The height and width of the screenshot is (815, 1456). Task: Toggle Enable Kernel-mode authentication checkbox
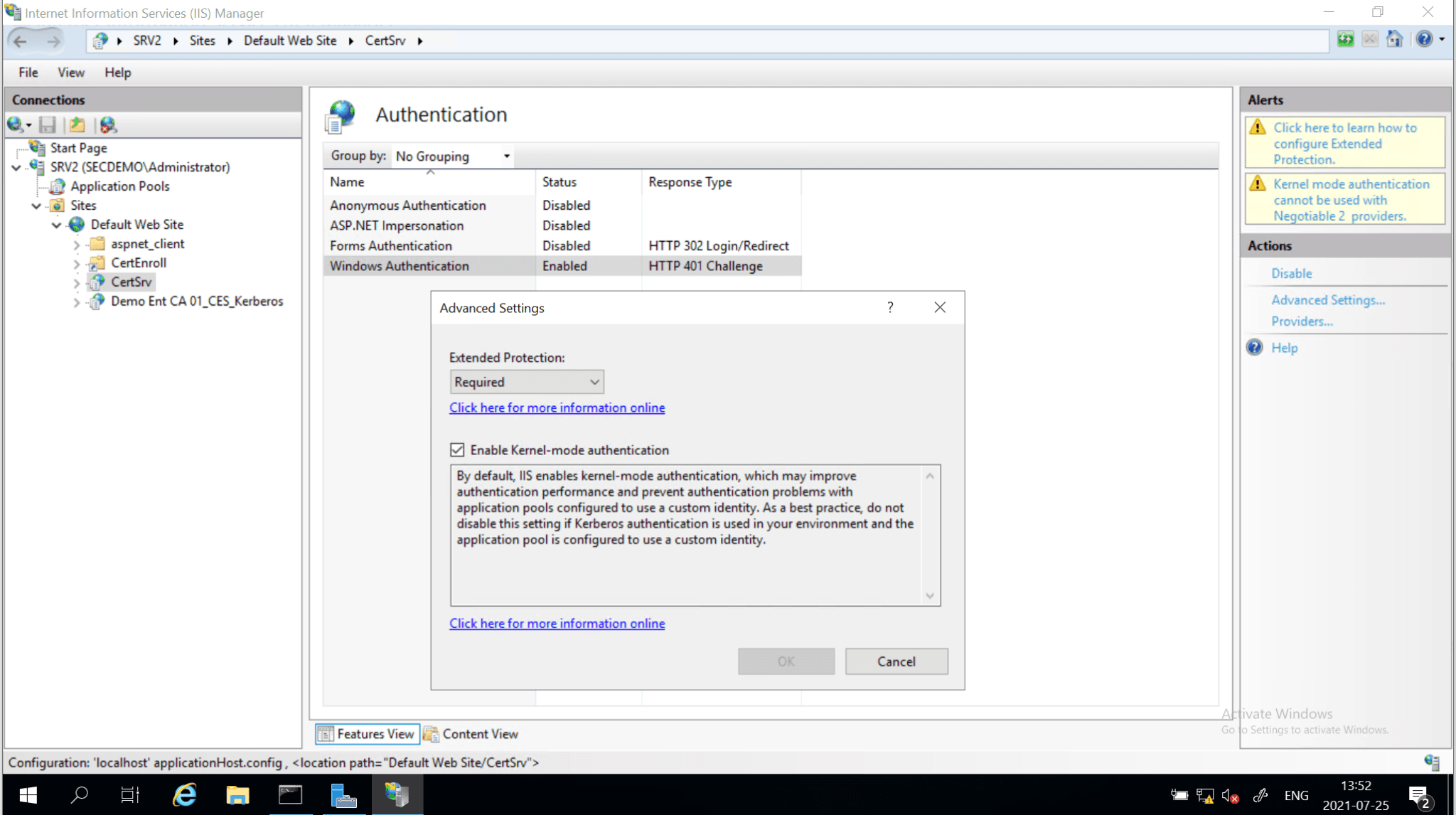tap(457, 450)
